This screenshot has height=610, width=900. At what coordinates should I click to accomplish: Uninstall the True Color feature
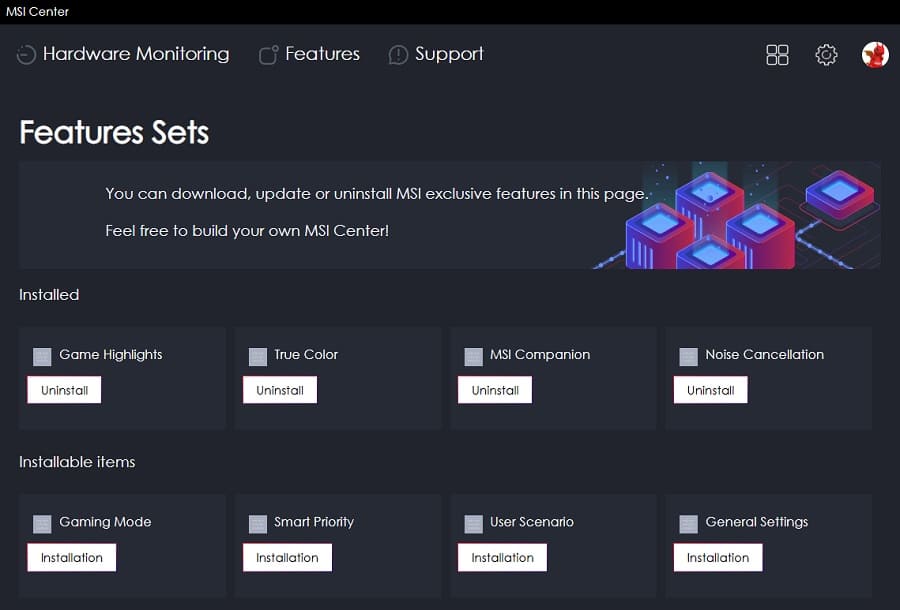(x=280, y=390)
